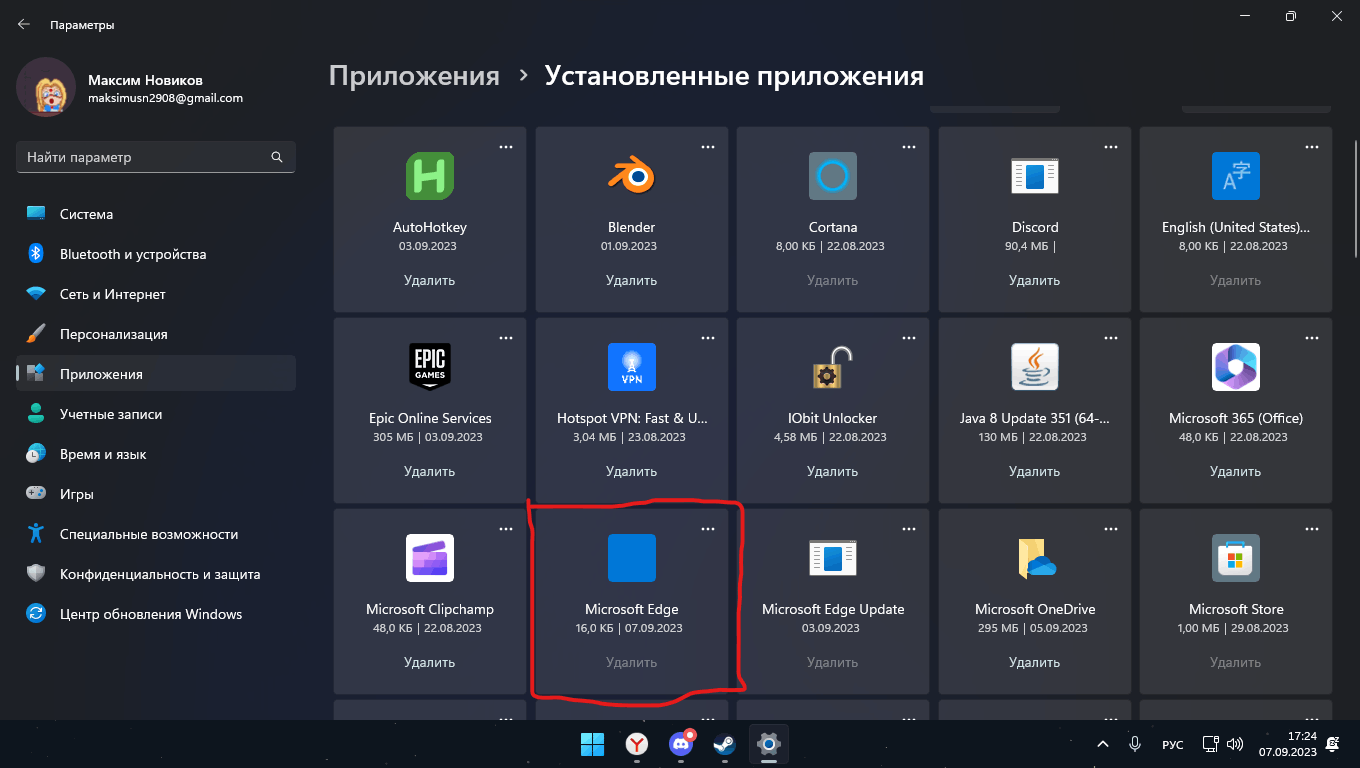Screen dimensions: 1360x768
Task: Open Время и язык section
Action: (156, 454)
